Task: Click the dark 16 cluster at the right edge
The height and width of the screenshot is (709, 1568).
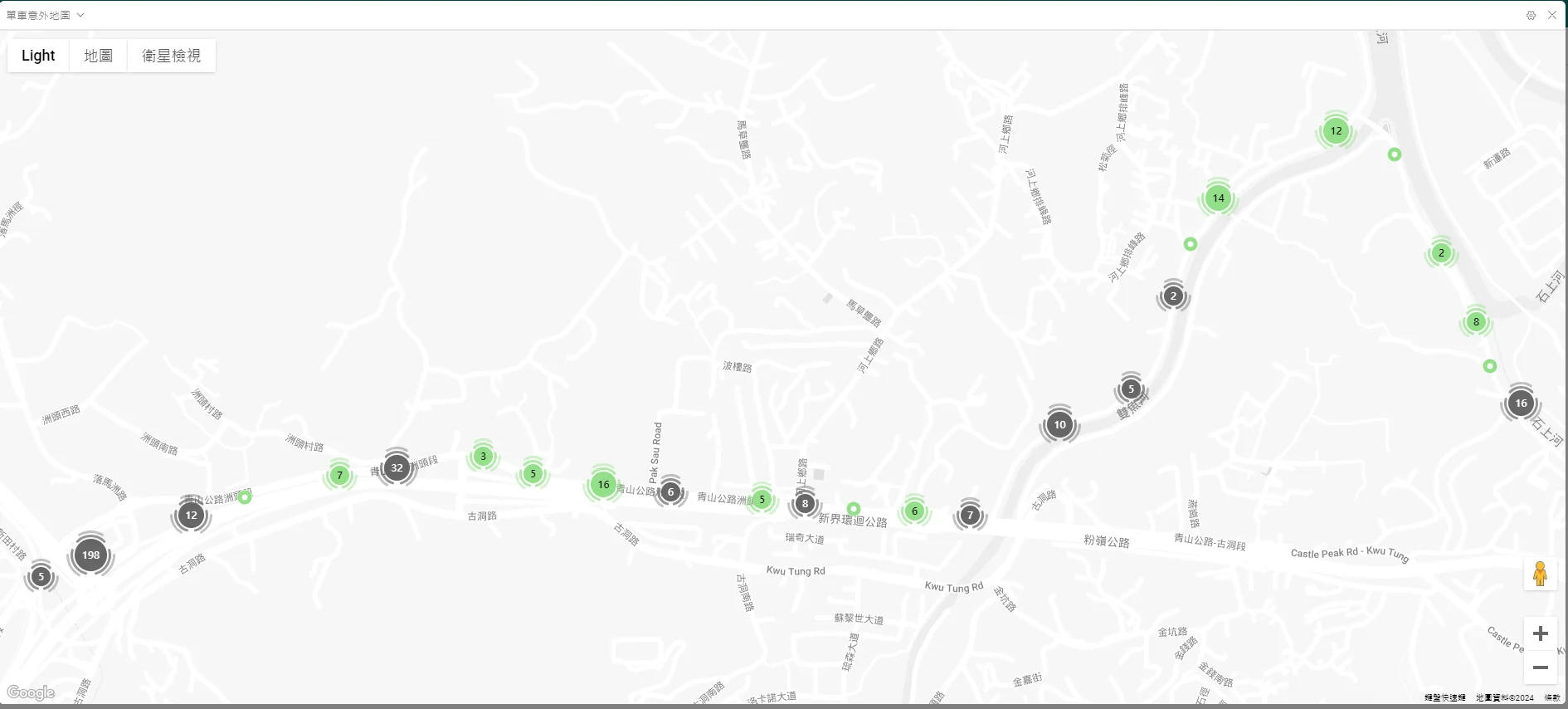Action: point(1521,403)
